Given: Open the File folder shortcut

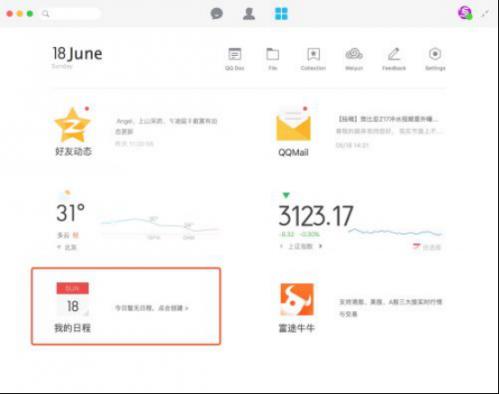Looking at the screenshot, I should tap(273, 59).
